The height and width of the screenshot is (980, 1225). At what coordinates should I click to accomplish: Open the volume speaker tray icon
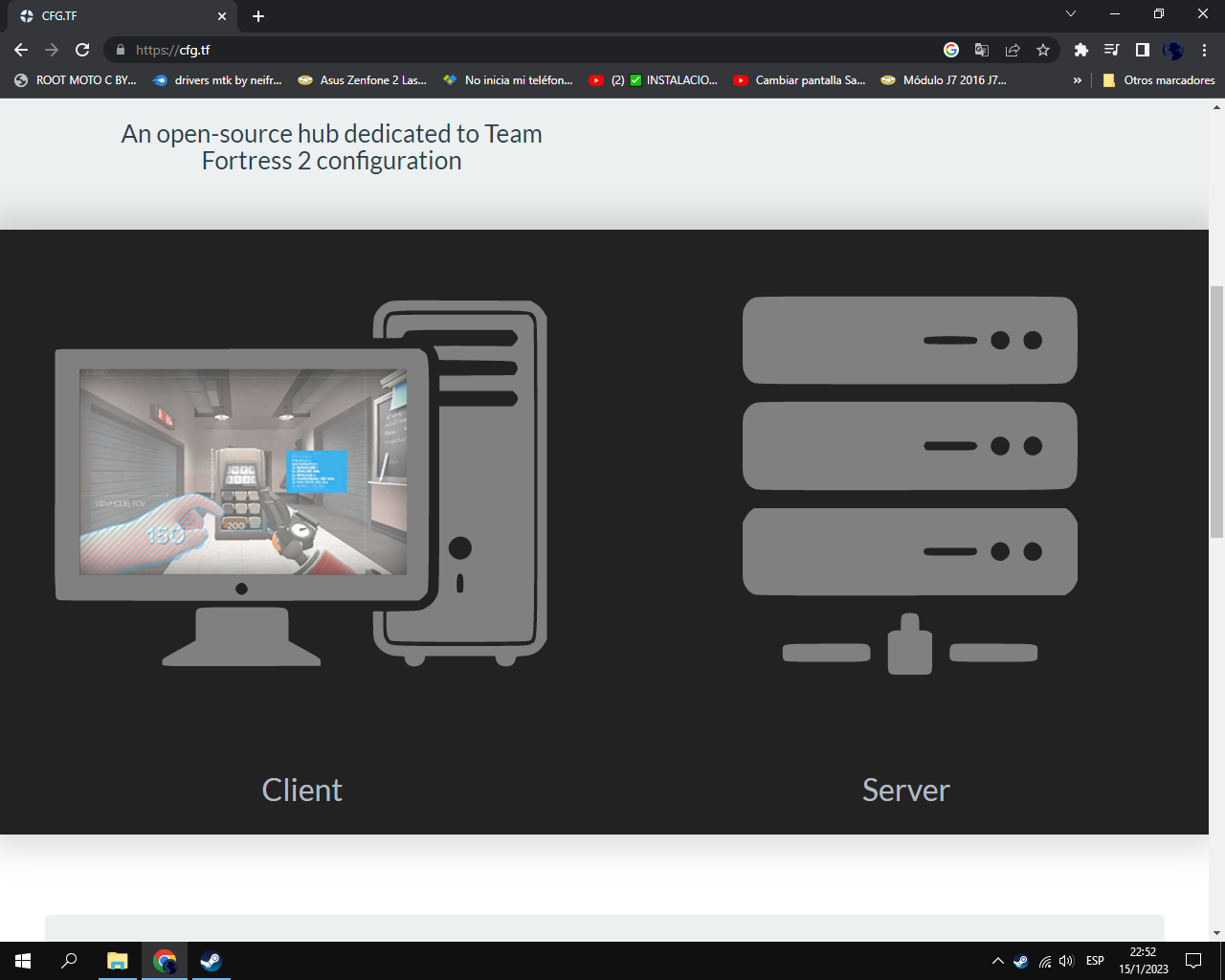tap(1067, 961)
